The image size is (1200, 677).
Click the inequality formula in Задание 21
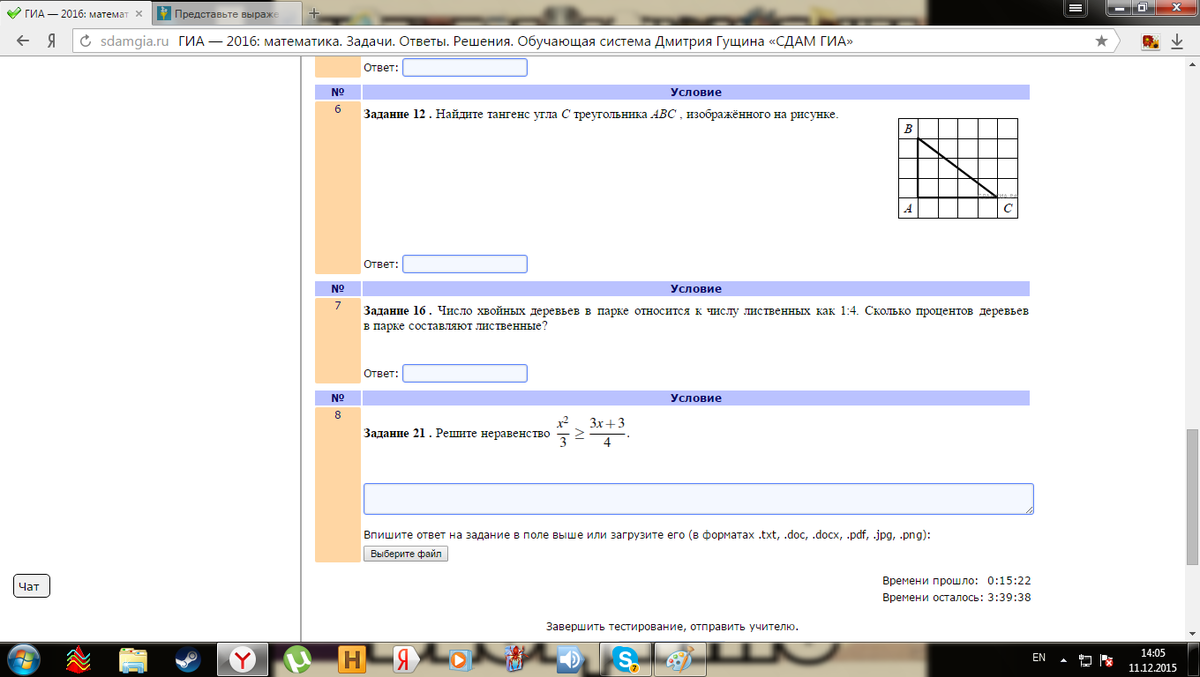coord(591,432)
